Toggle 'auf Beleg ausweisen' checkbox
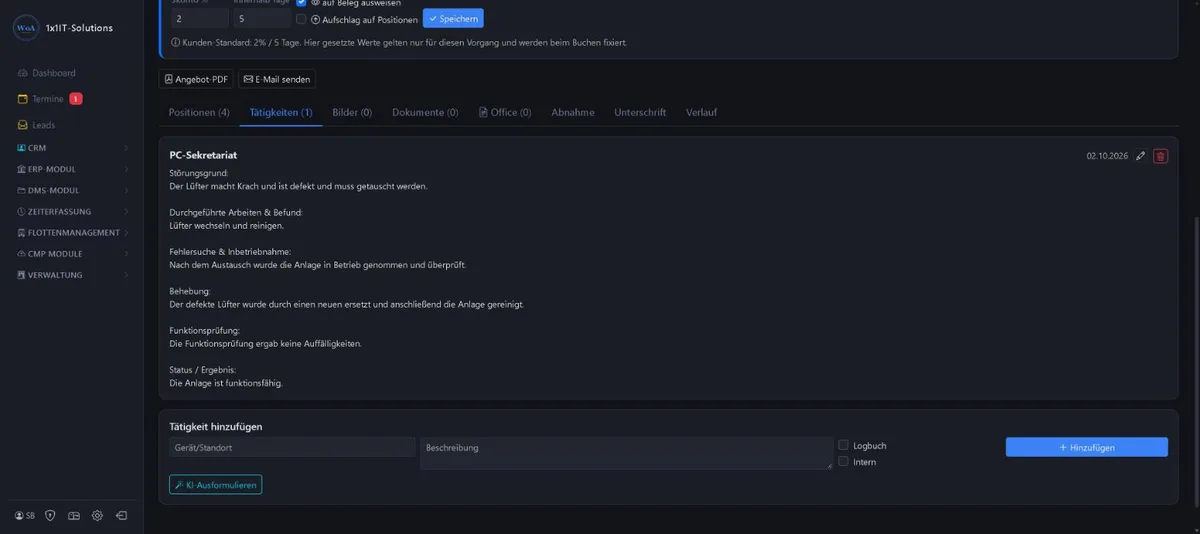1200x534 pixels. click(x=302, y=3)
